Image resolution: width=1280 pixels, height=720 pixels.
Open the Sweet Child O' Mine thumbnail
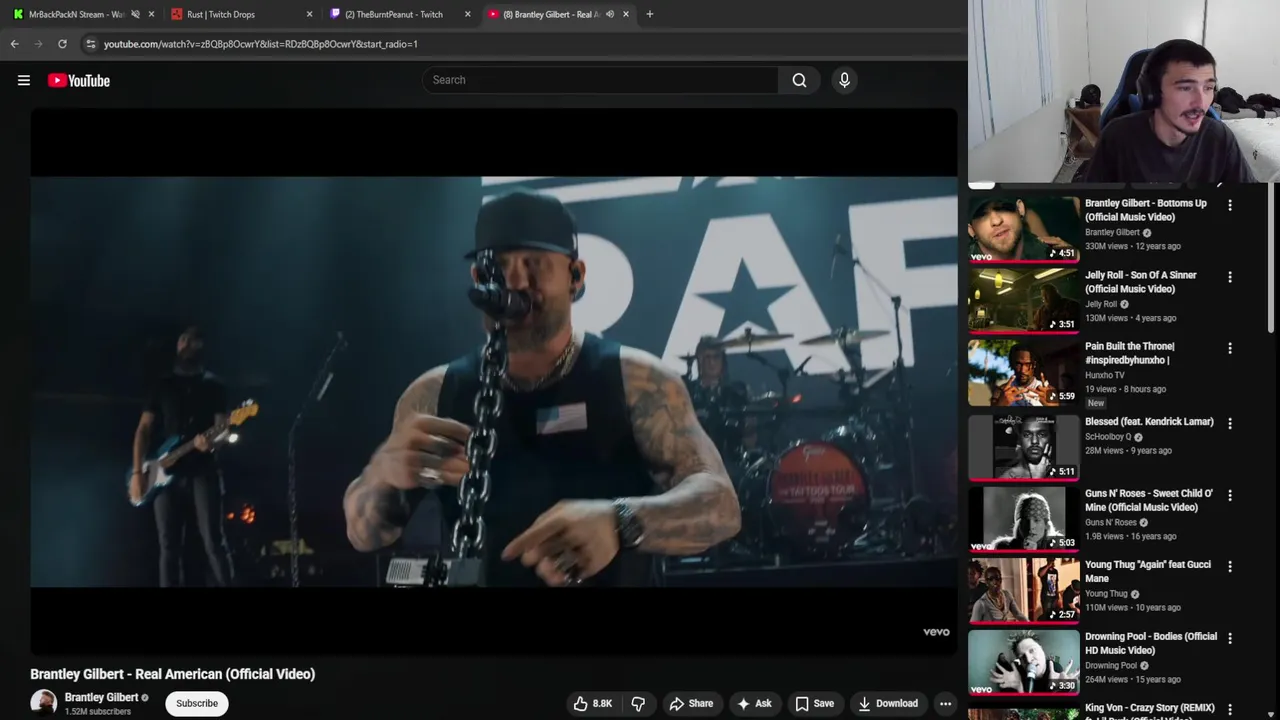[1024, 518]
